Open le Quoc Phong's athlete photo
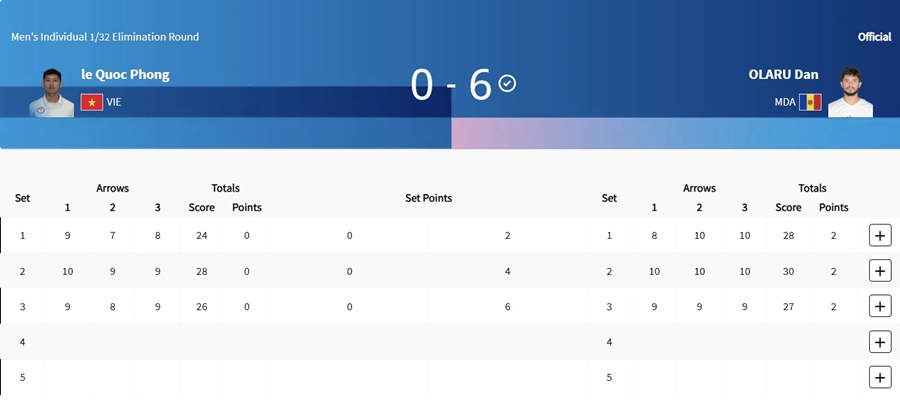Image resolution: width=900 pixels, height=406 pixels. tap(52, 93)
